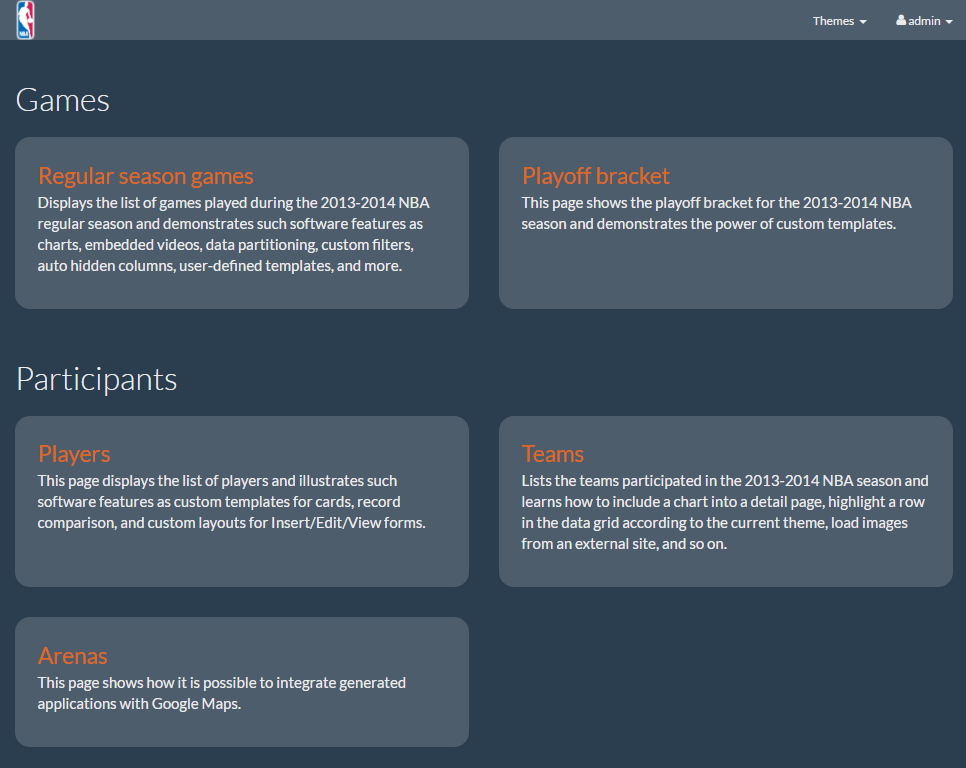The width and height of the screenshot is (966, 768).
Task: Open the Regular season games page
Action: [146, 176]
